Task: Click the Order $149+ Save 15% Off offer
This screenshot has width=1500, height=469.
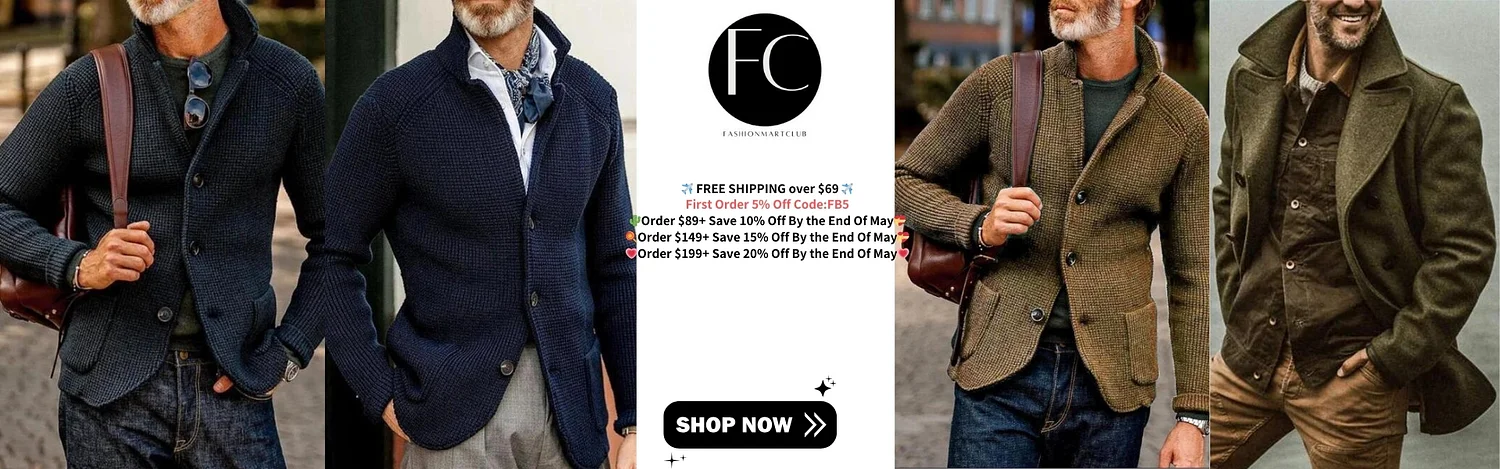Action: [767, 237]
